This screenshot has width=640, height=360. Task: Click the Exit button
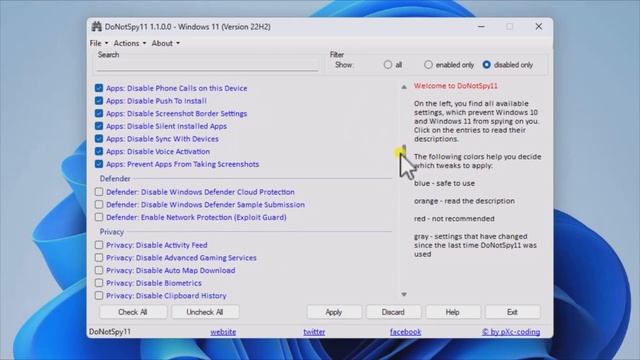[x=513, y=312]
